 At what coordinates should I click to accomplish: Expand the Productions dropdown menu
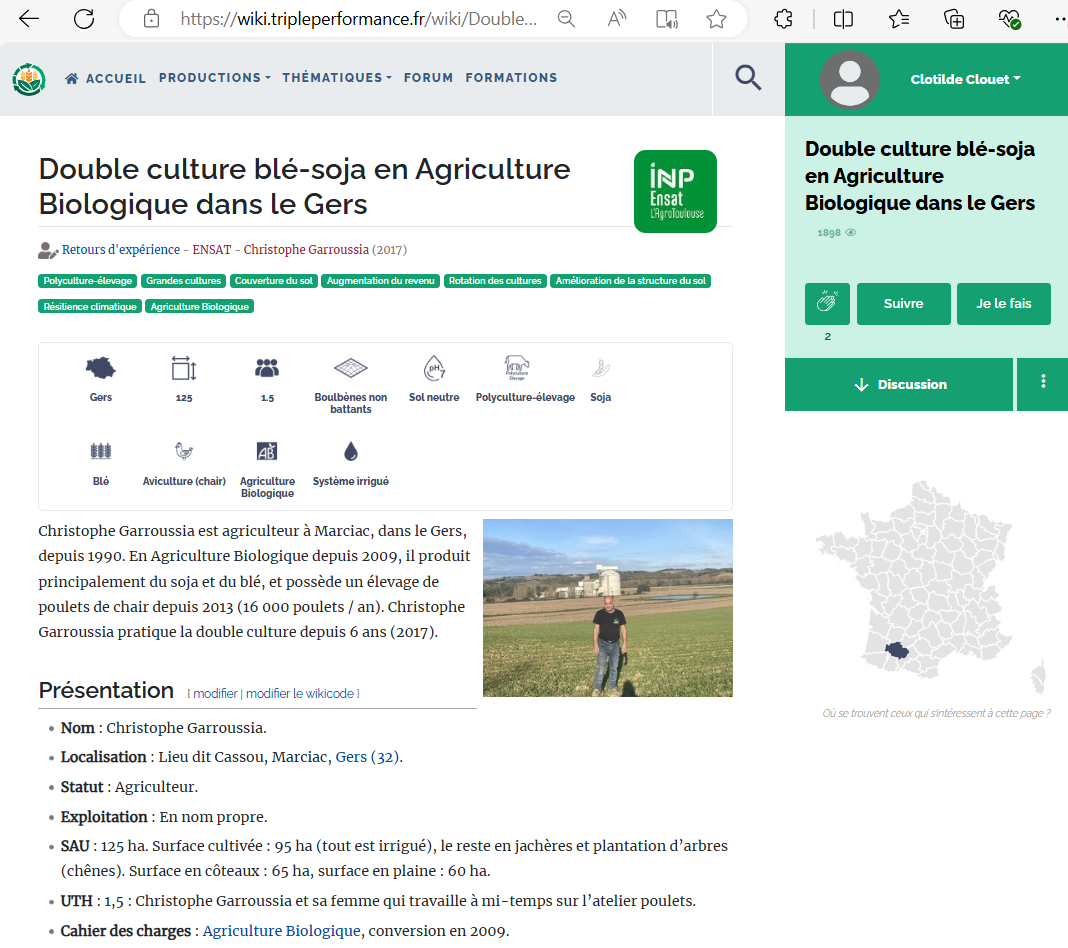point(214,78)
